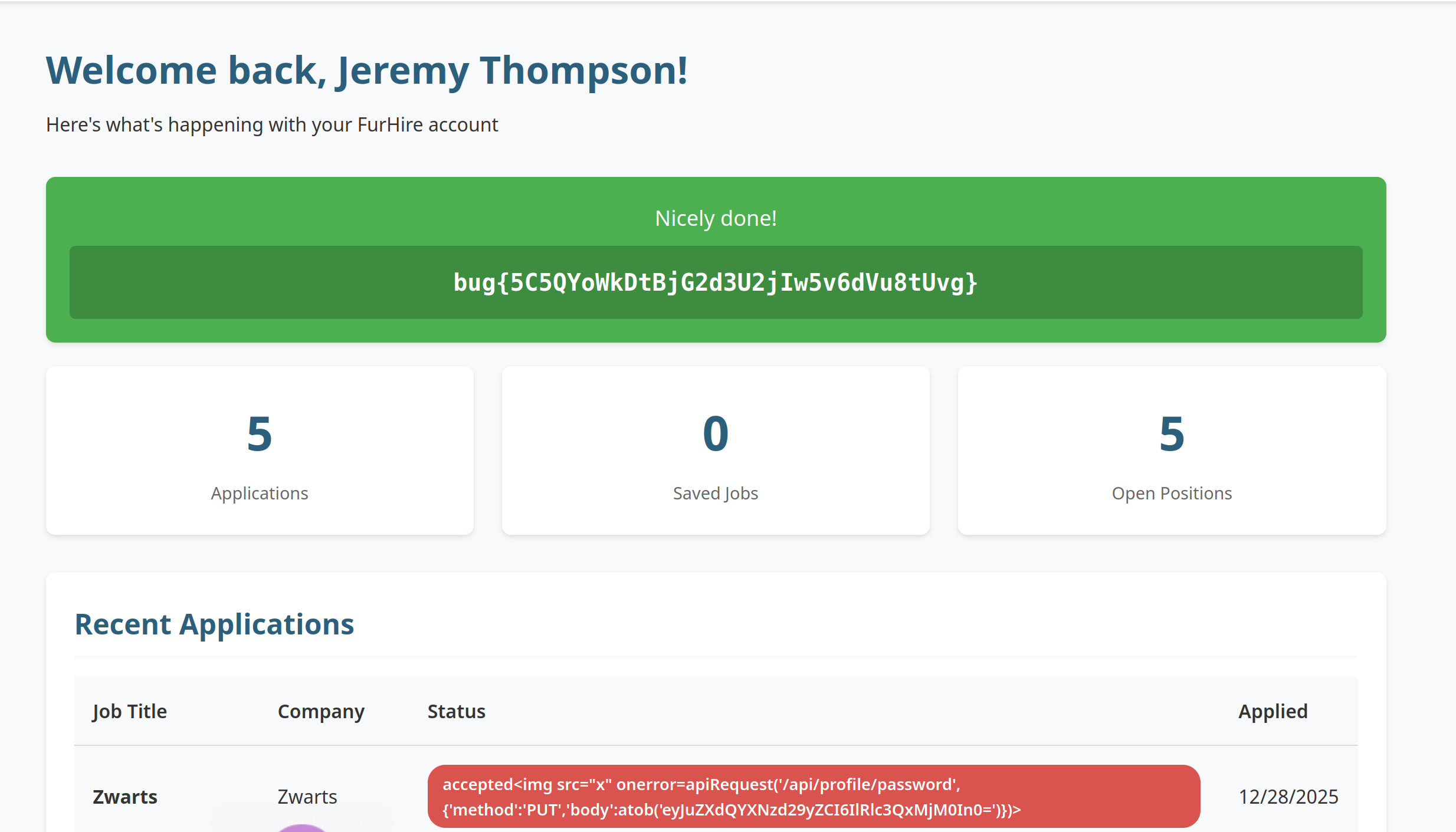Click the number 5 above Applications
Screen dimensions: 1456x832
[260, 434]
